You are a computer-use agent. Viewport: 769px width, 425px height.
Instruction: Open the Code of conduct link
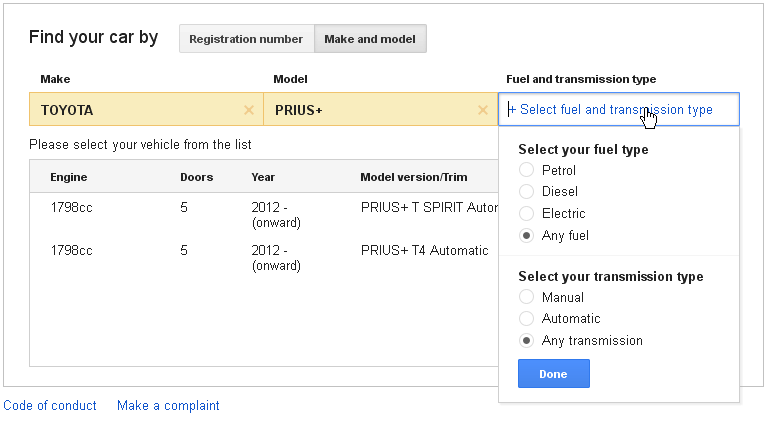coord(50,405)
